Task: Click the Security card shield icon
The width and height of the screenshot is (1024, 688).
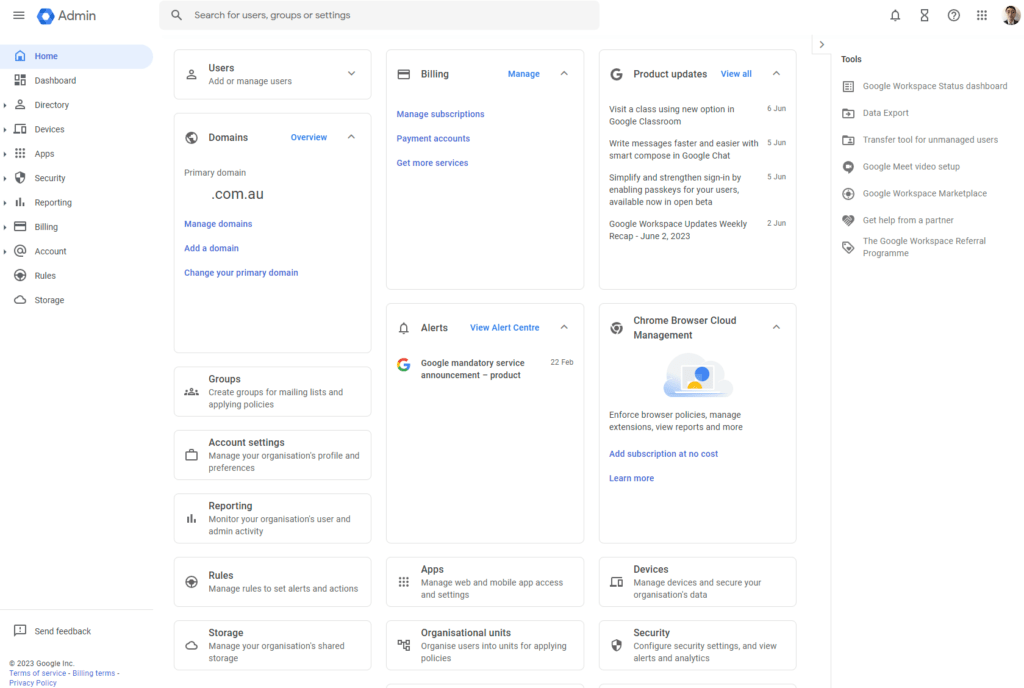Action: pos(616,645)
